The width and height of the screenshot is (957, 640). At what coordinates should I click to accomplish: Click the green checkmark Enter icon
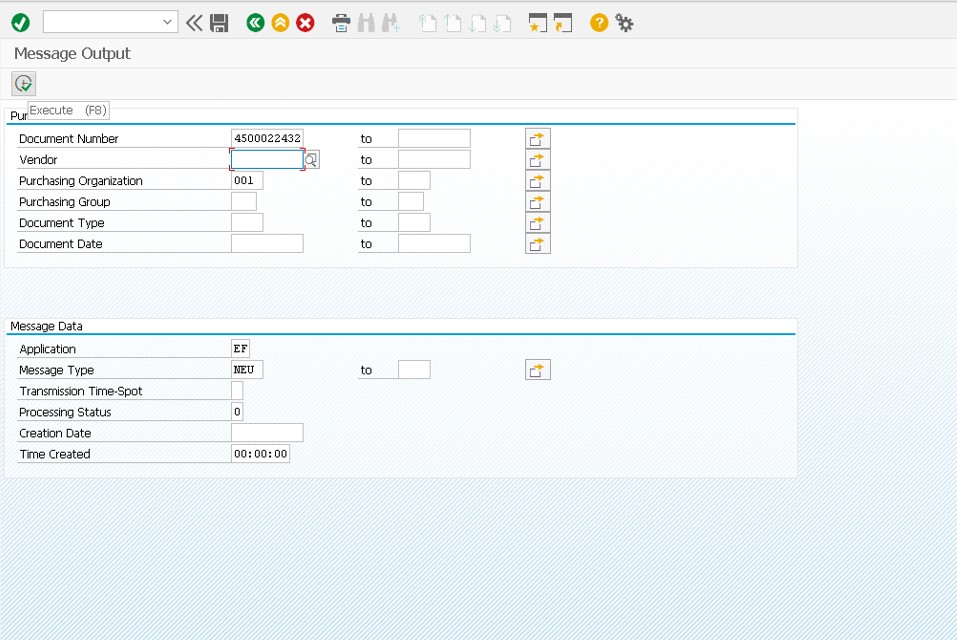click(20, 23)
